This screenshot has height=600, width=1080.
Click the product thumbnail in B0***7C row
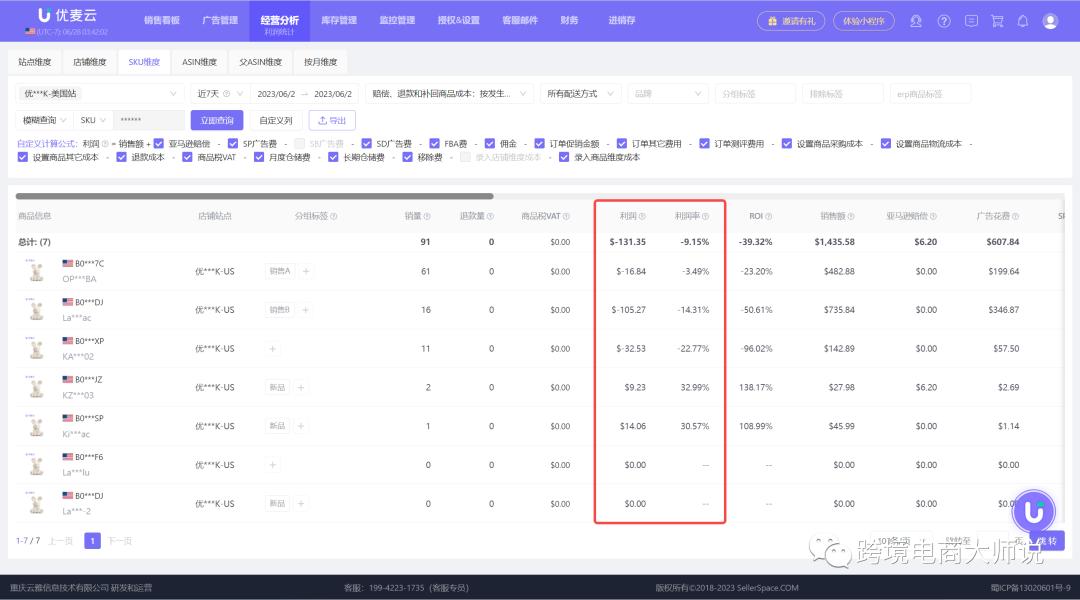37,271
